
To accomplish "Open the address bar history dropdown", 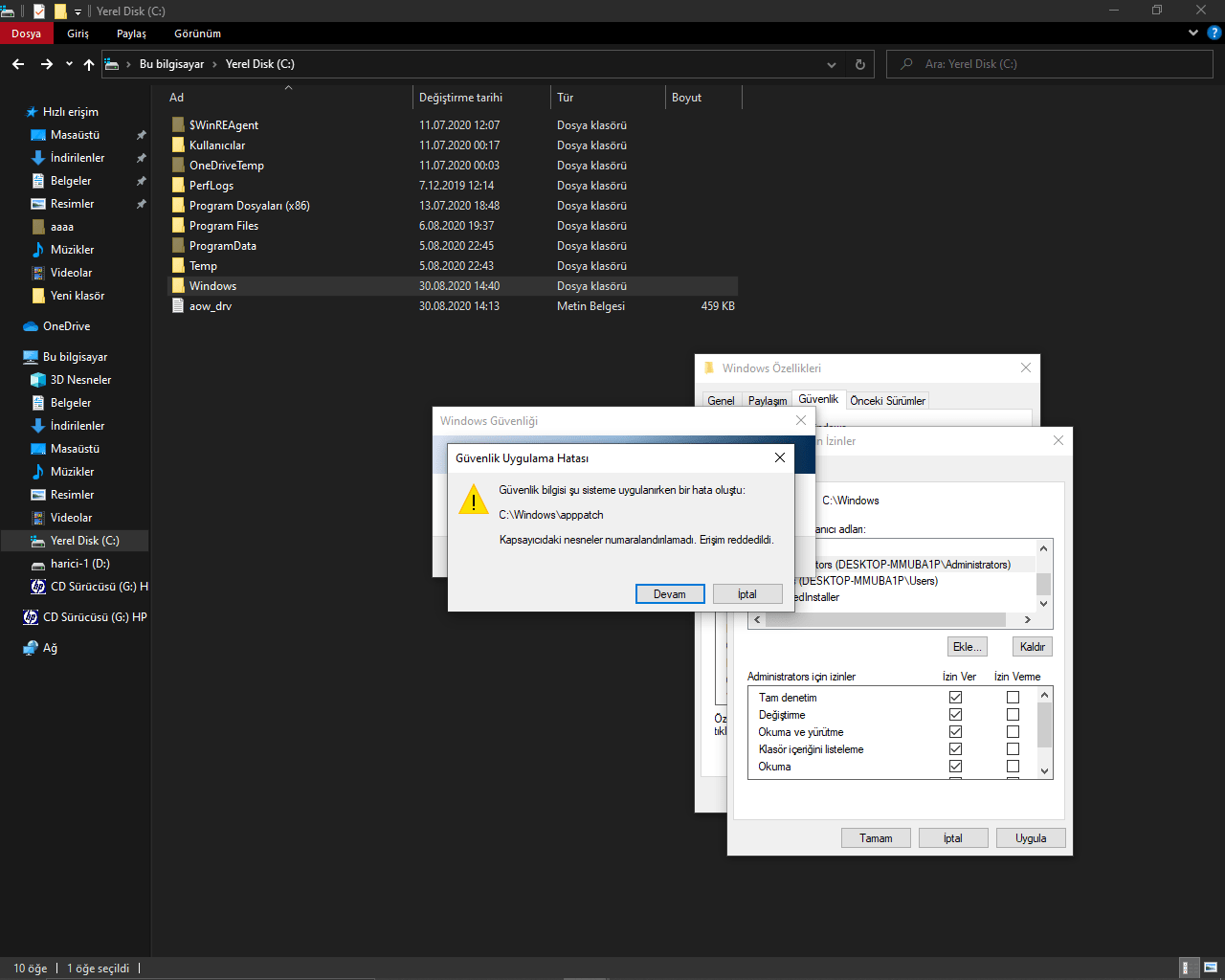I will 832,64.
